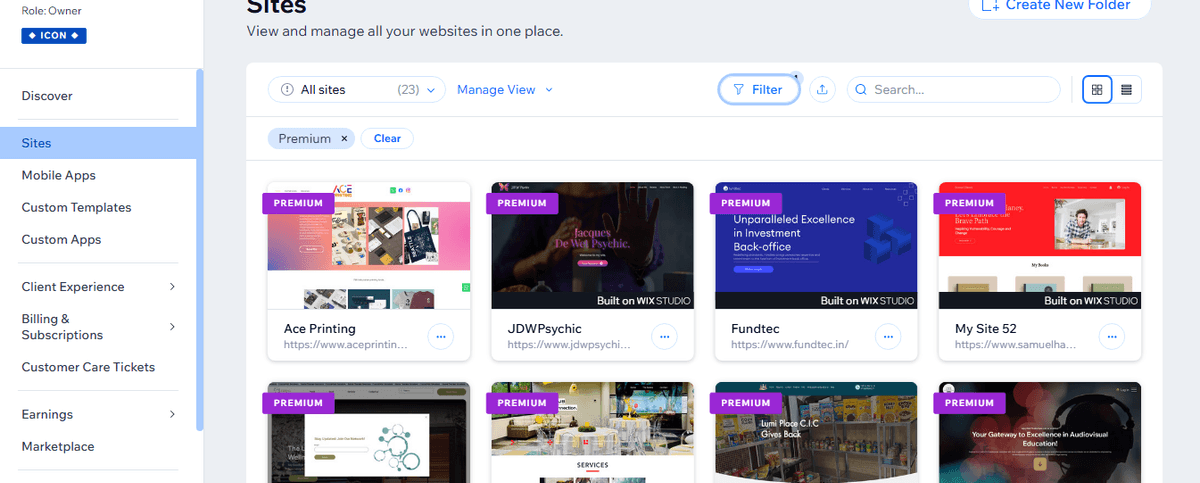This screenshot has width=1200, height=483.
Task: Open the All sites dropdown
Action: [x=357, y=89]
